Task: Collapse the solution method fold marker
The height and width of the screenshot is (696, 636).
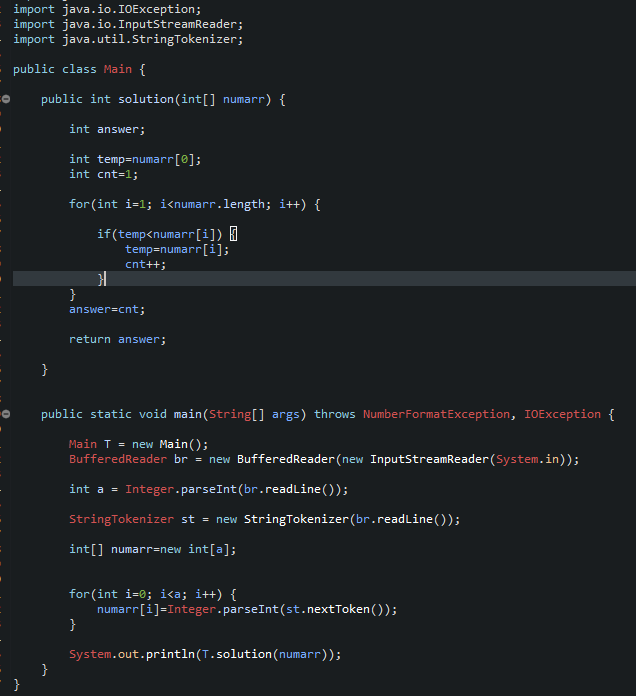Action: [x=6, y=99]
